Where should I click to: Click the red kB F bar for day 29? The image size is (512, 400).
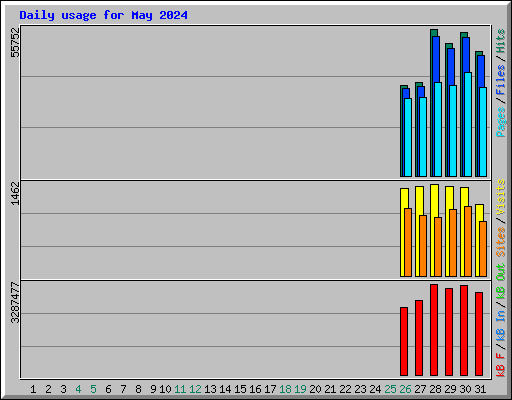pos(449,332)
